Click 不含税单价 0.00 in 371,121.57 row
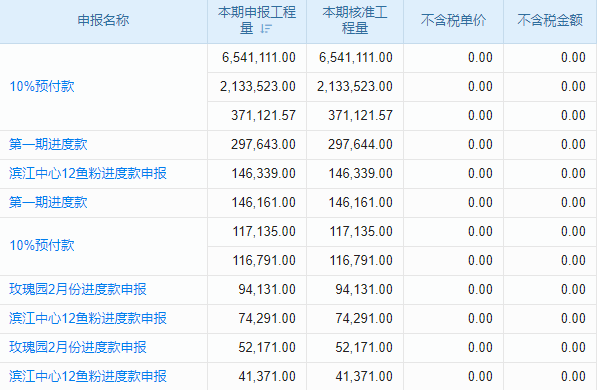Viewport: 597px width, 390px height. click(480, 115)
